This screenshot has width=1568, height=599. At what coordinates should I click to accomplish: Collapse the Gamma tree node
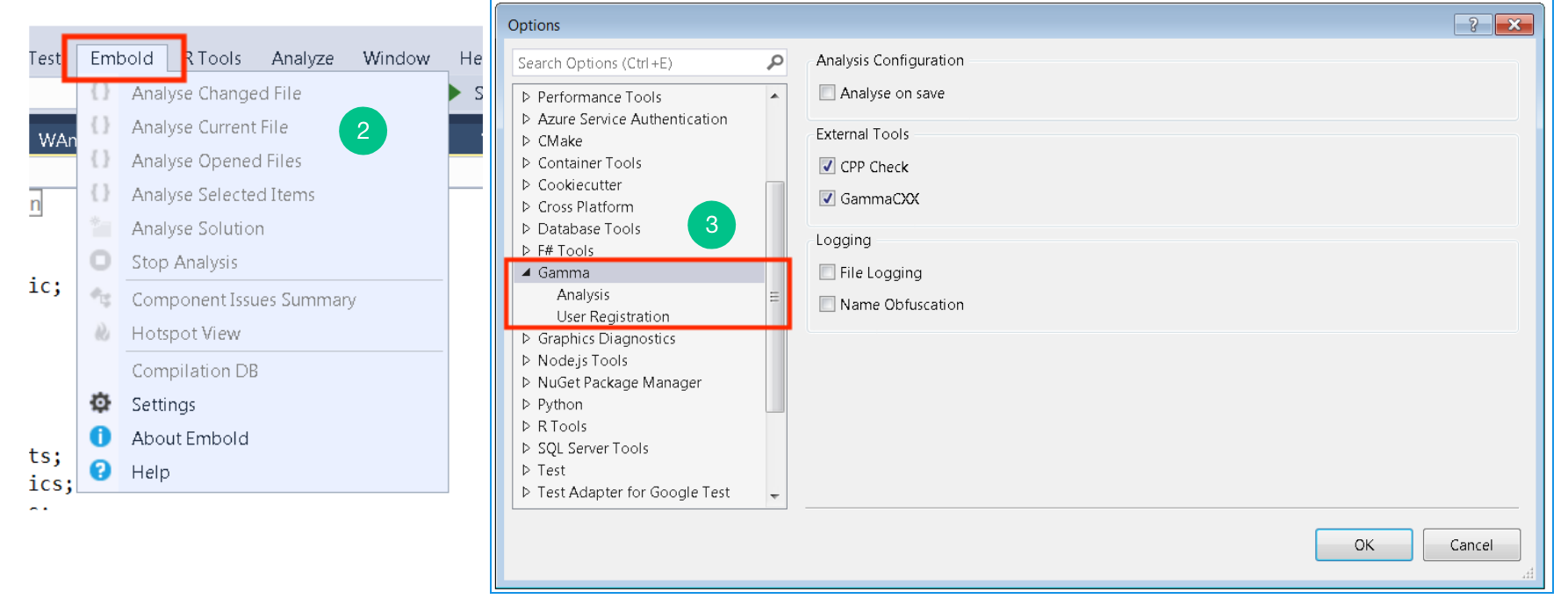point(526,272)
